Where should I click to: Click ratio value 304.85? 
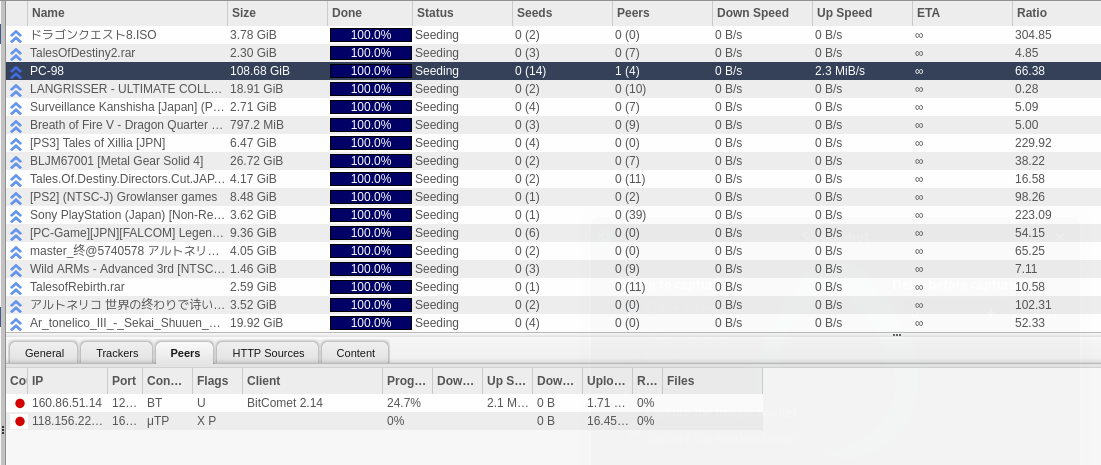pos(1033,35)
